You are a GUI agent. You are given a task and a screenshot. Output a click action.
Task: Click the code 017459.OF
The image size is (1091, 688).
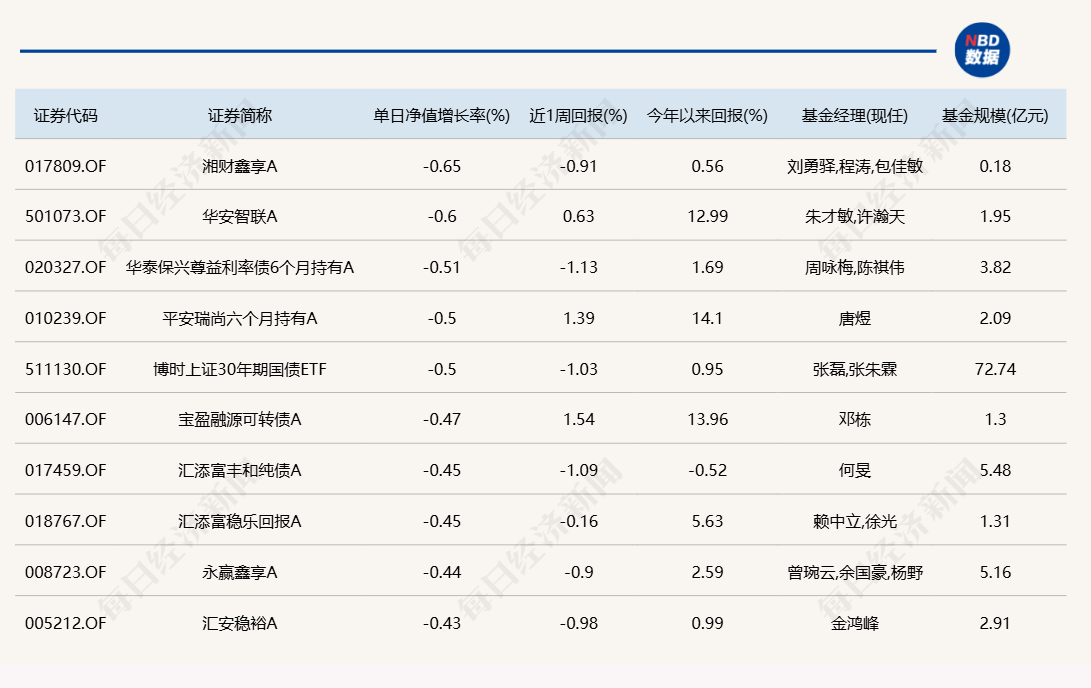65,470
